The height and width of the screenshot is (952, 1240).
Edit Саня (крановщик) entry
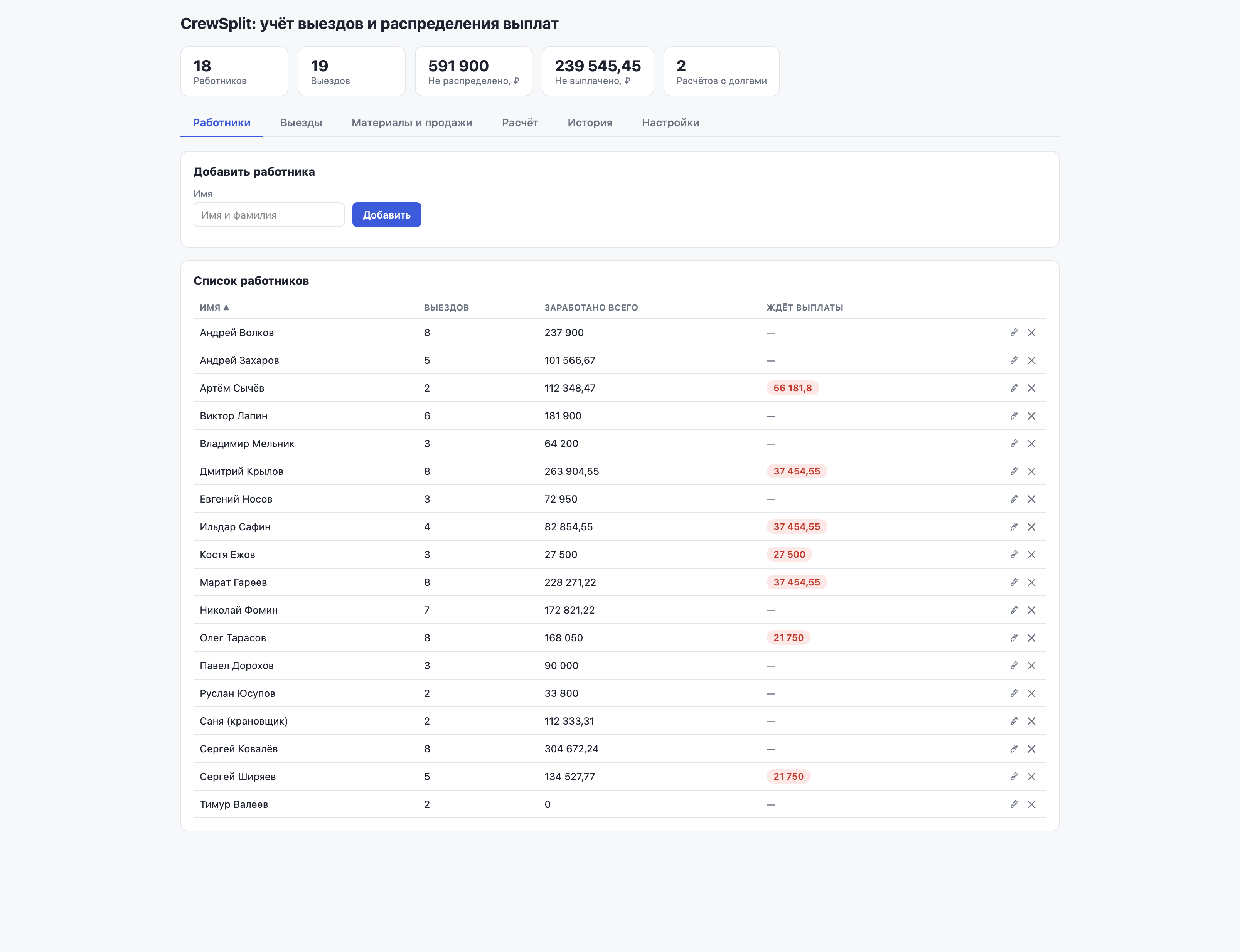[1014, 722]
